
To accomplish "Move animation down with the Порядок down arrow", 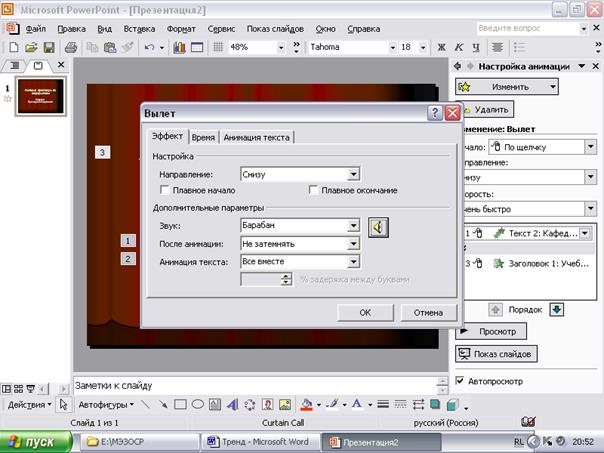I will 557,310.
